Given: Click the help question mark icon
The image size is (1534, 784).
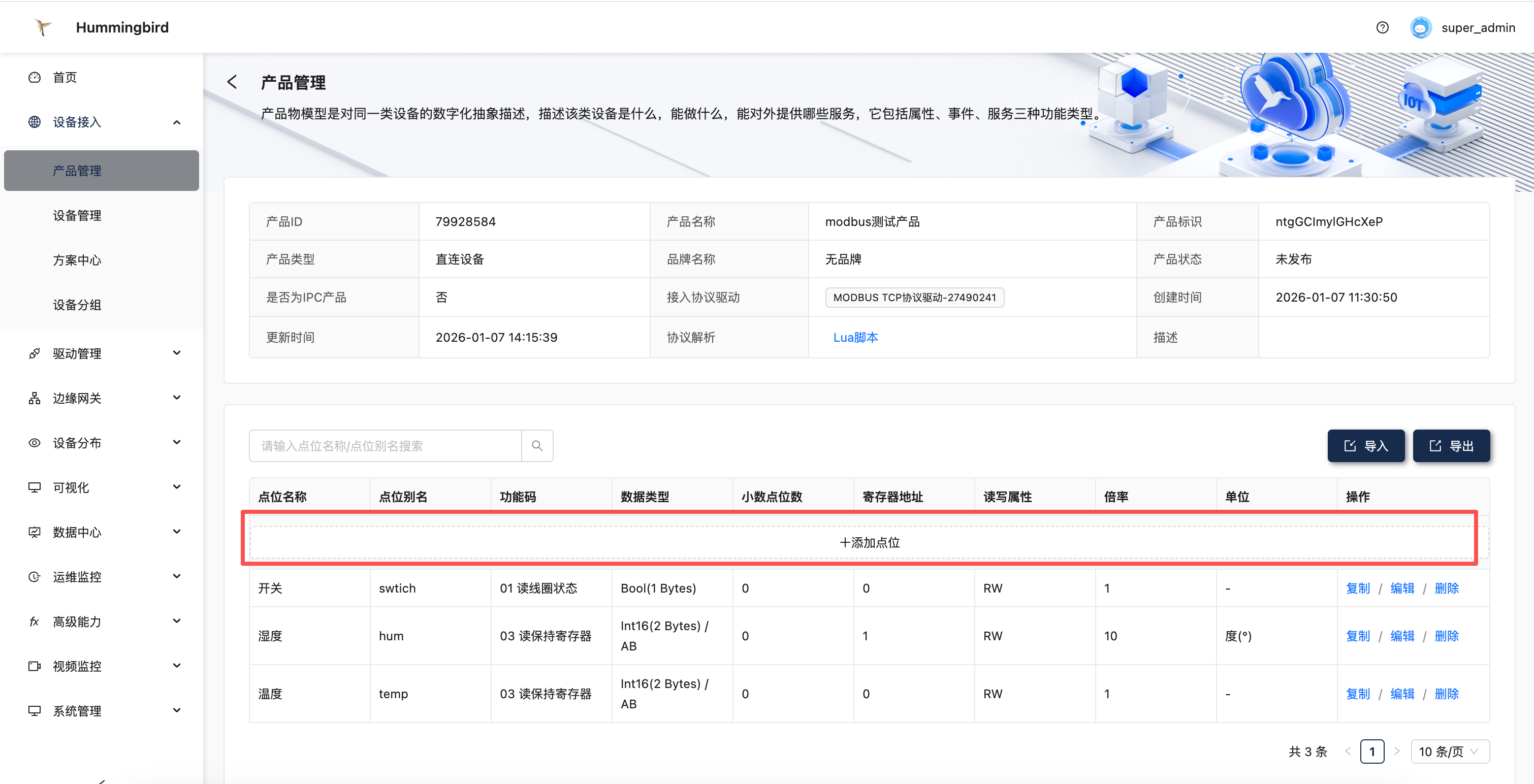Looking at the screenshot, I should click(x=1382, y=27).
